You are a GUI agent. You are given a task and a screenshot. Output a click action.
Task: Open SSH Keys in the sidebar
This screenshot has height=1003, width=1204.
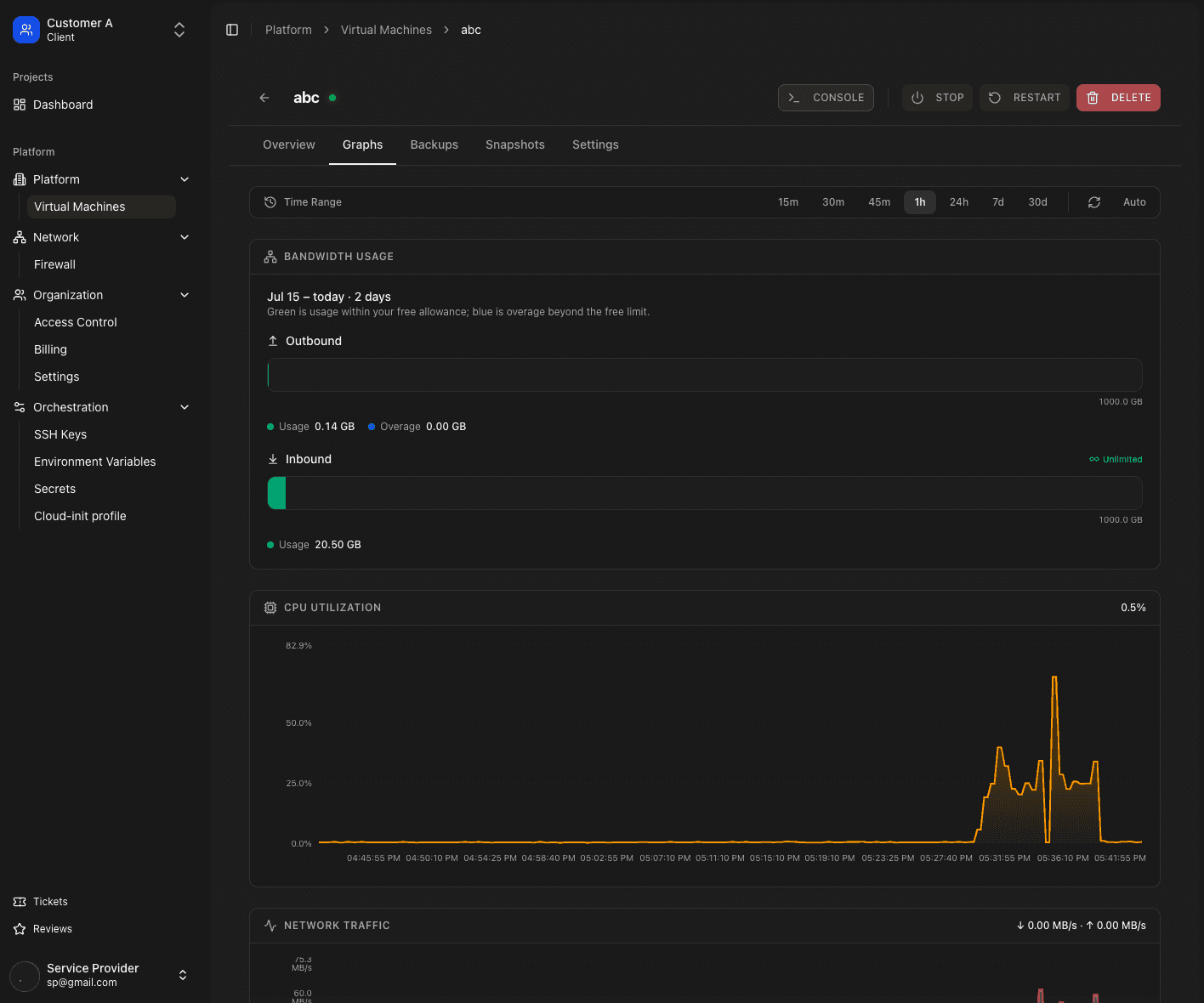[101, 434]
